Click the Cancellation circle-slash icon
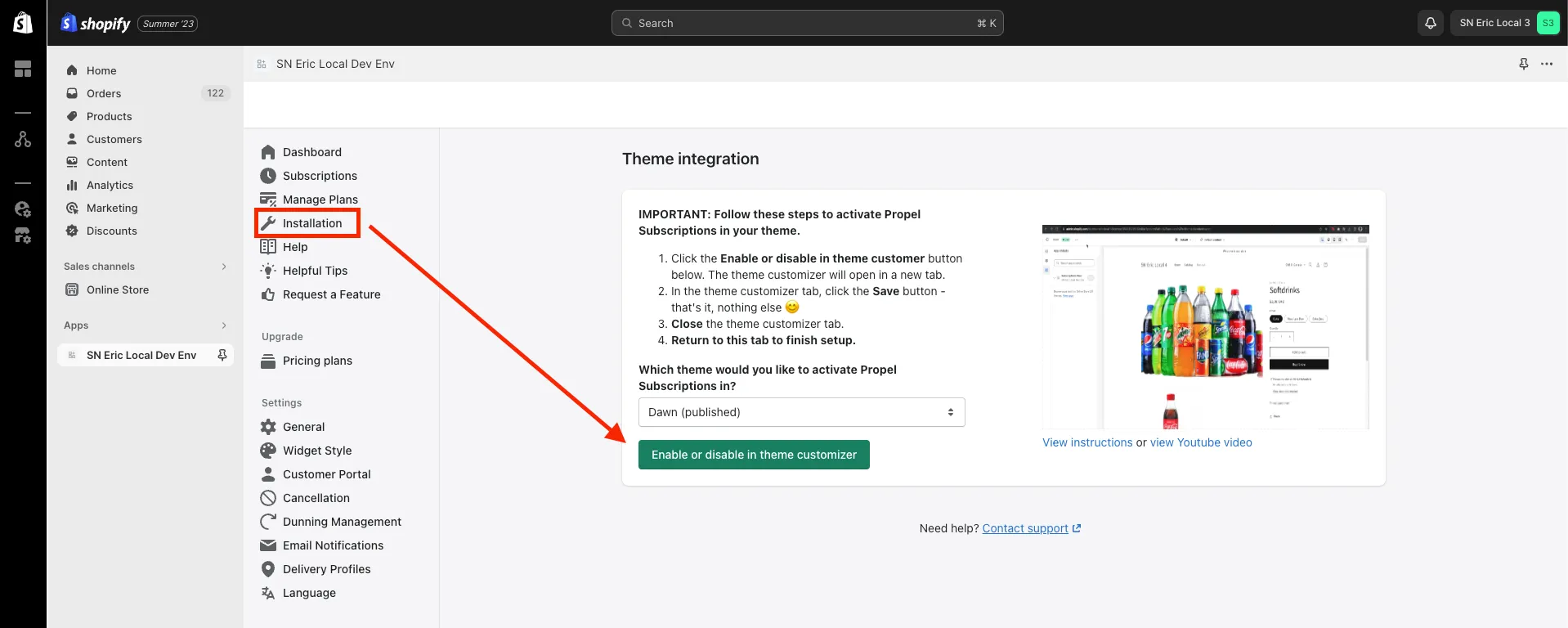 (268, 498)
